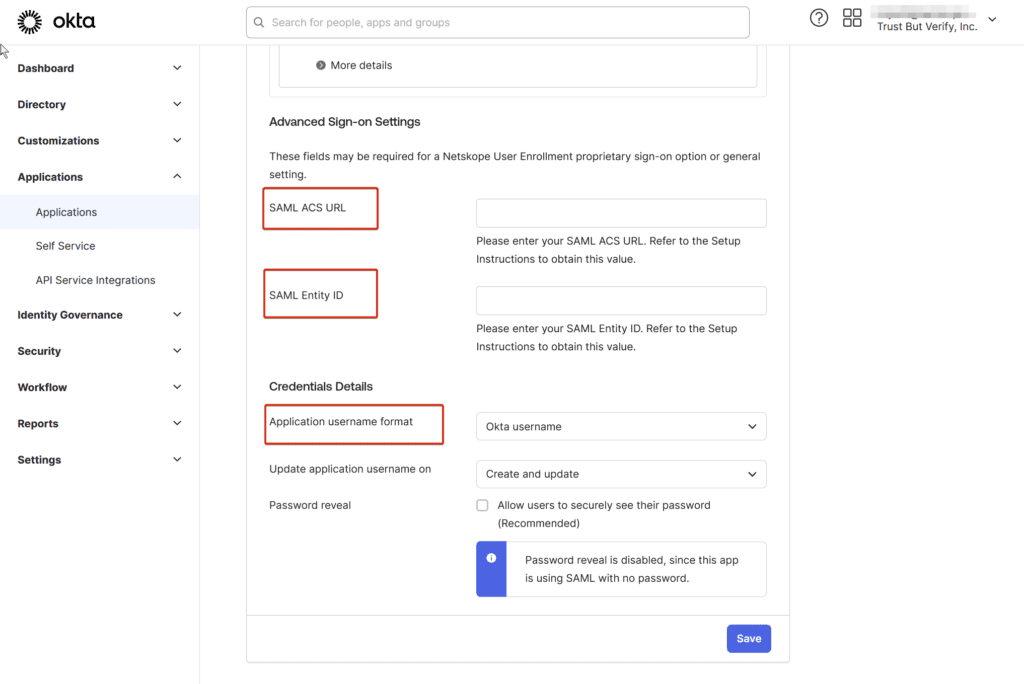
Task: Select Self Service in the sidebar
Action: 65,245
